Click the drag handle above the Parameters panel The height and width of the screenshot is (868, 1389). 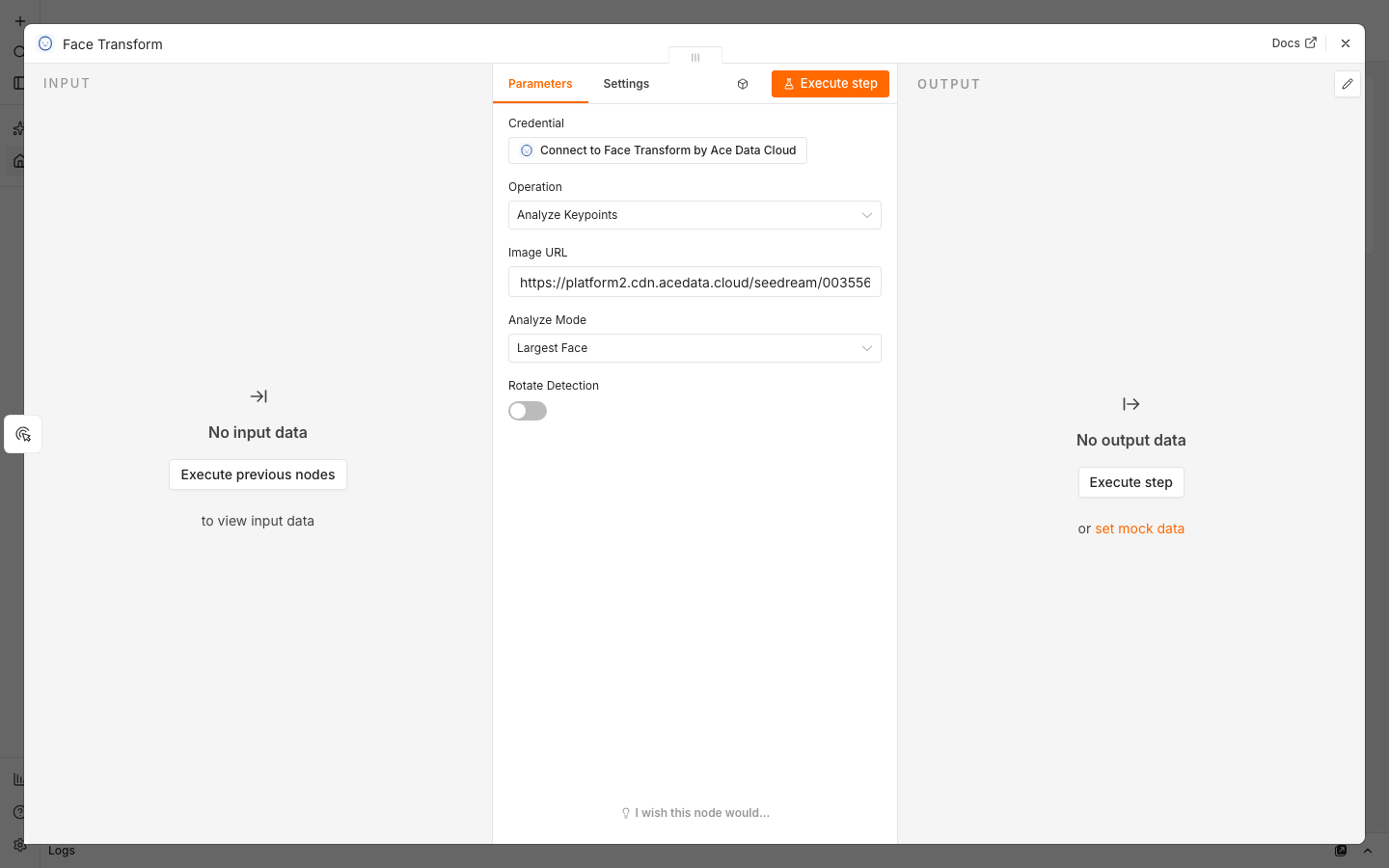[695, 57]
